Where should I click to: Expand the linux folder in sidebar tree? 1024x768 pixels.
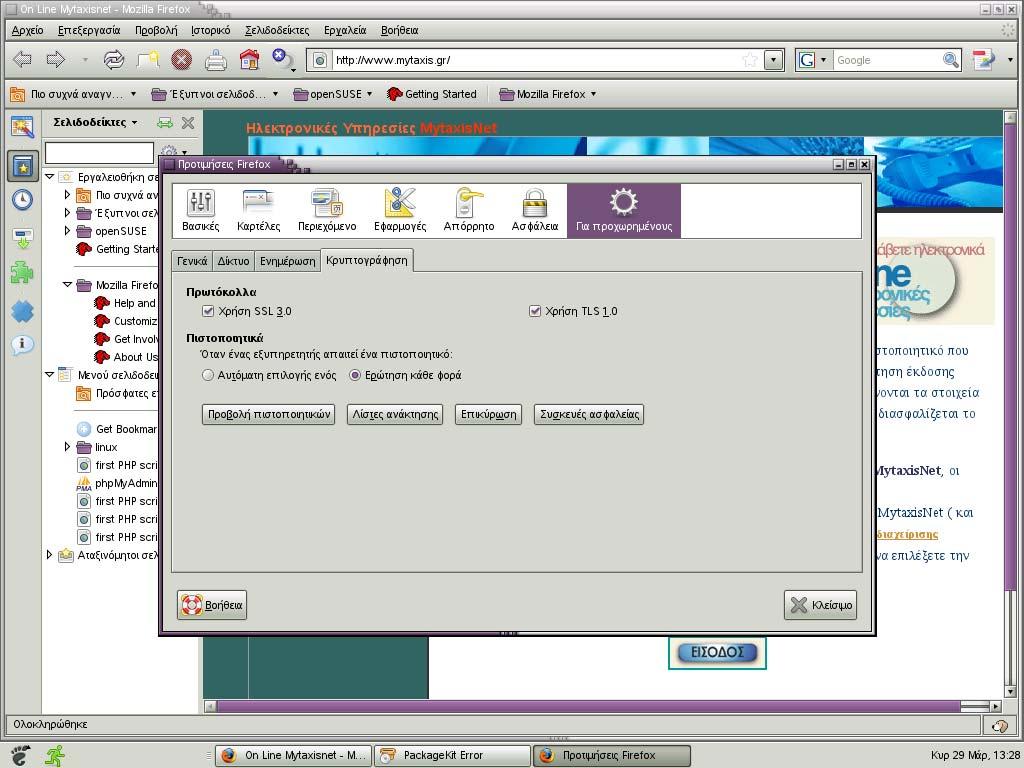[x=67, y=447]
